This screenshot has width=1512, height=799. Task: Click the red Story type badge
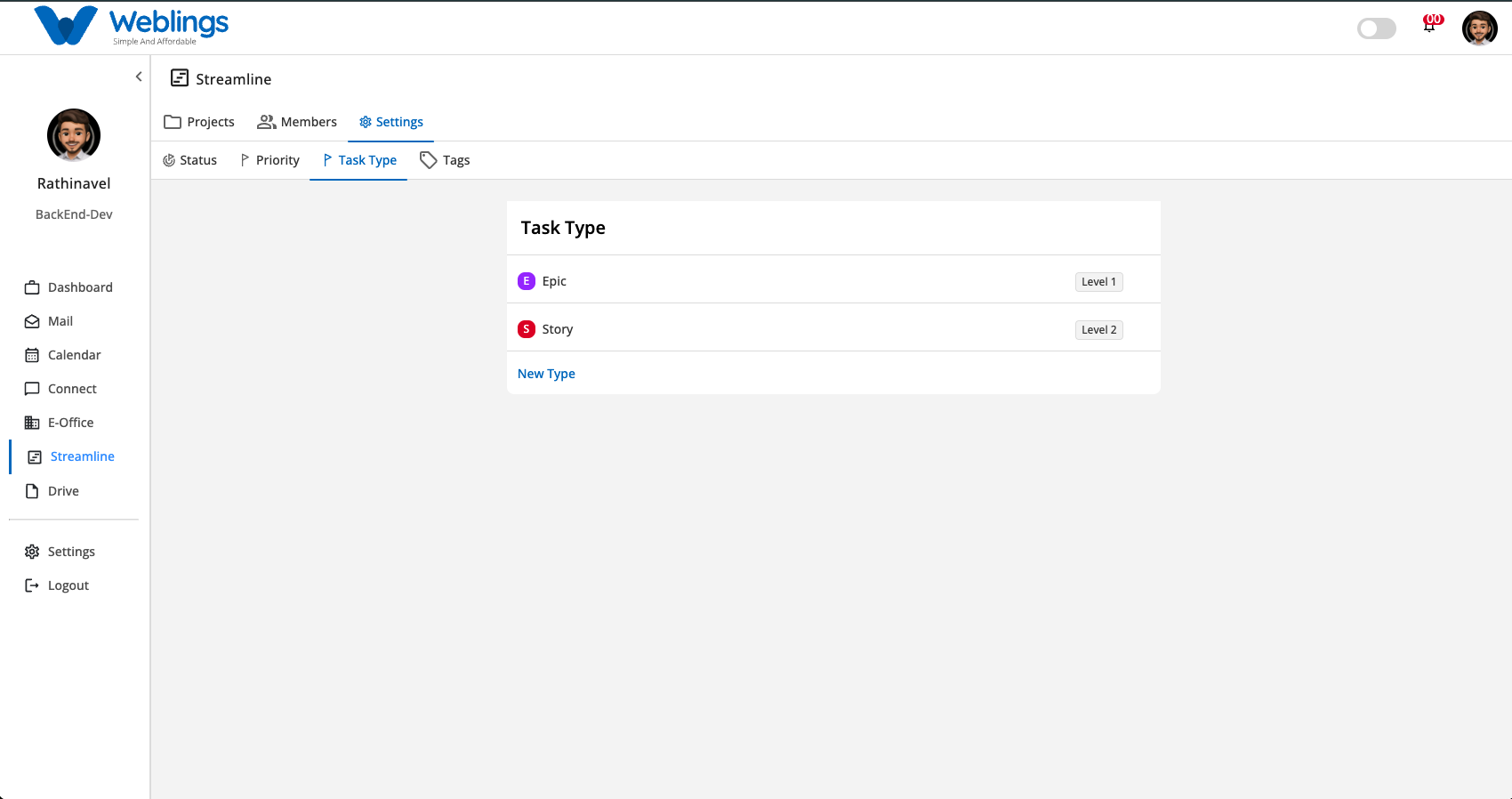coord(527,329)
